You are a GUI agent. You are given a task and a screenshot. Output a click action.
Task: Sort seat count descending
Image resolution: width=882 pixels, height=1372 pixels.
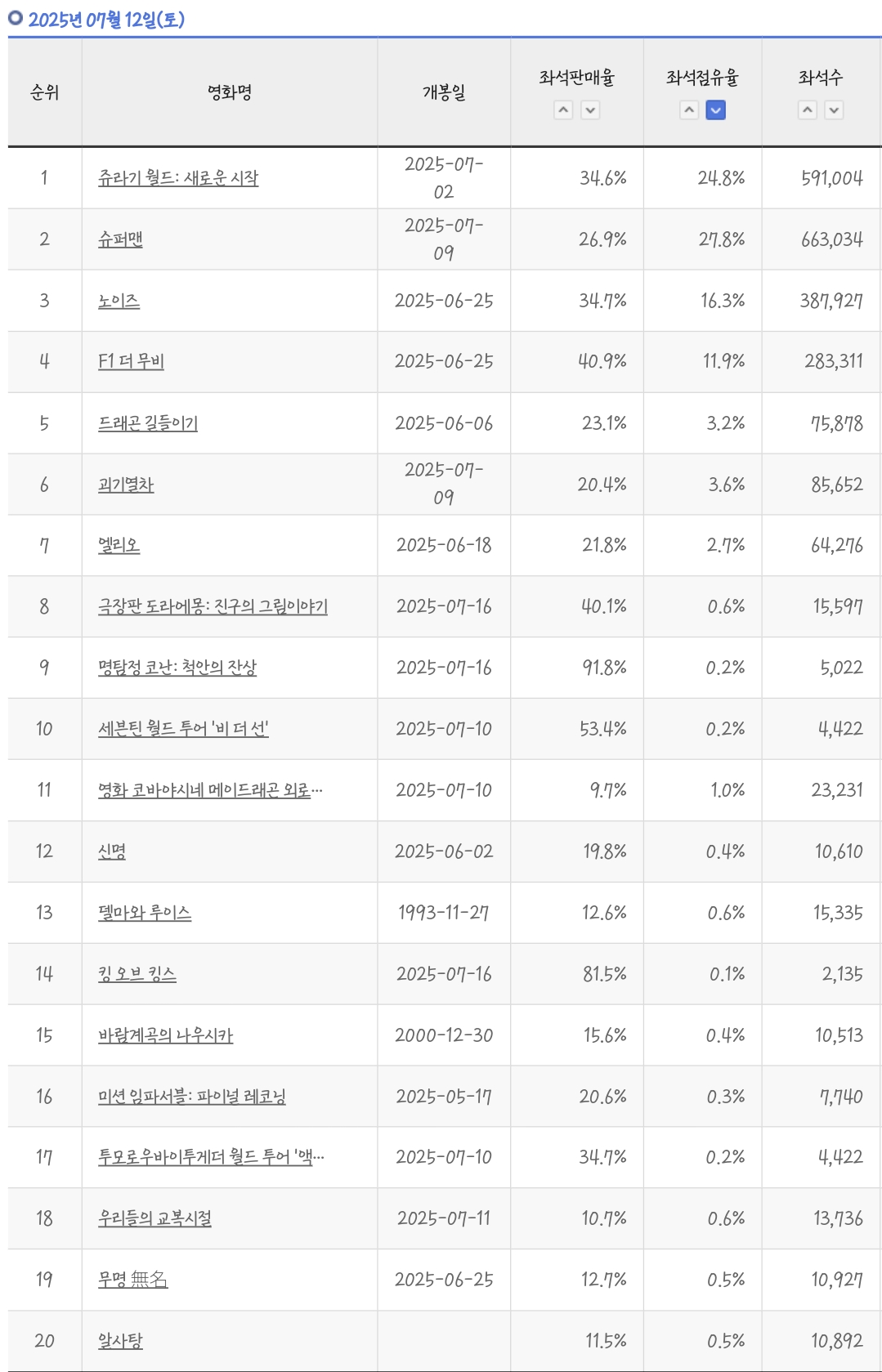(834, 109)
